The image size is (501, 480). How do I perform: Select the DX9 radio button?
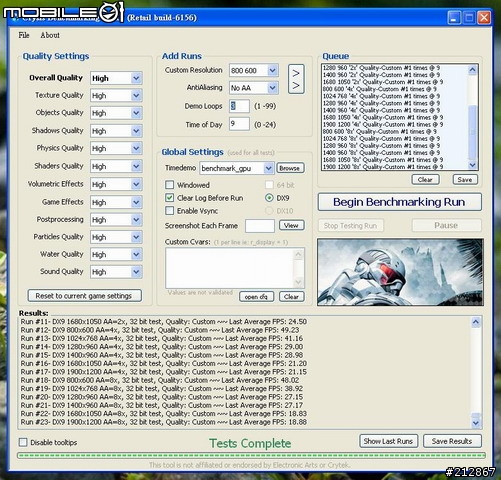coord(269,198)
